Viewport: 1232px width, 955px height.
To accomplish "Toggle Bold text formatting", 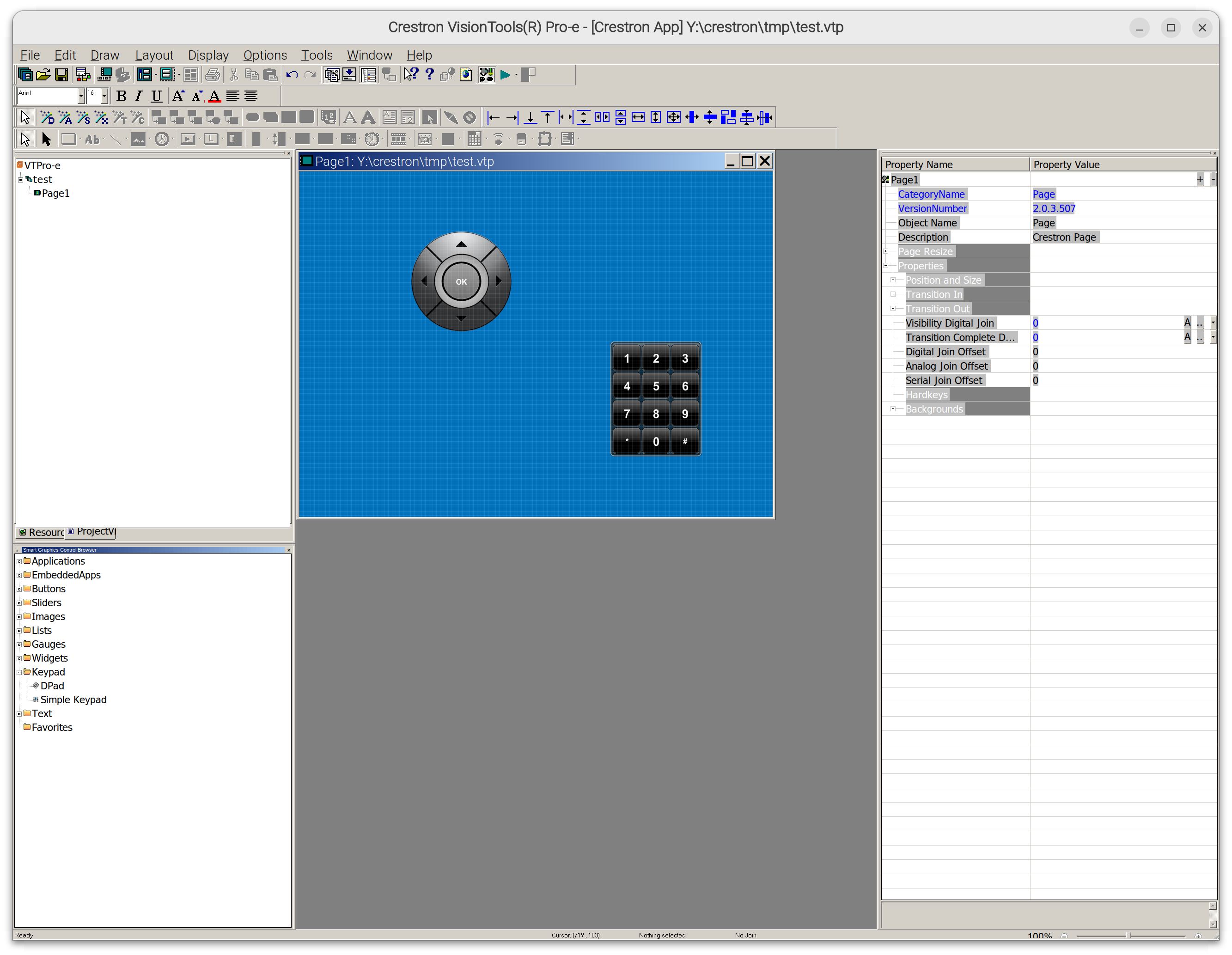I will (121, 97).
